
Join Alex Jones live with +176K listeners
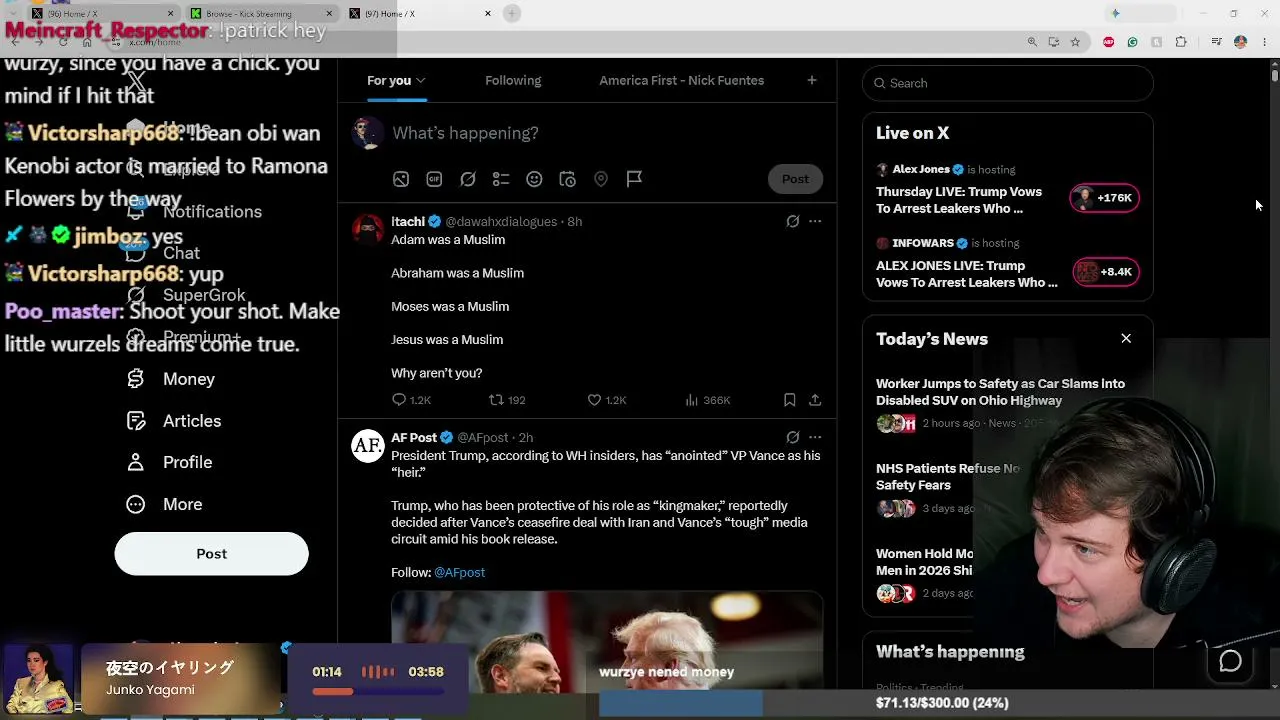[x=1104, y=198]
